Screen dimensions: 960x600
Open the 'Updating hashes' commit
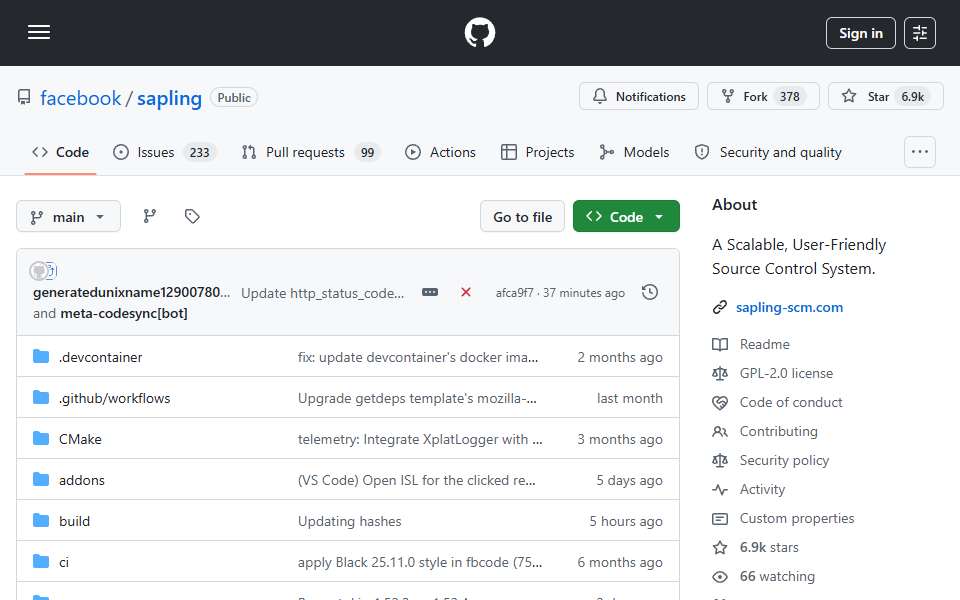point(350,521)
